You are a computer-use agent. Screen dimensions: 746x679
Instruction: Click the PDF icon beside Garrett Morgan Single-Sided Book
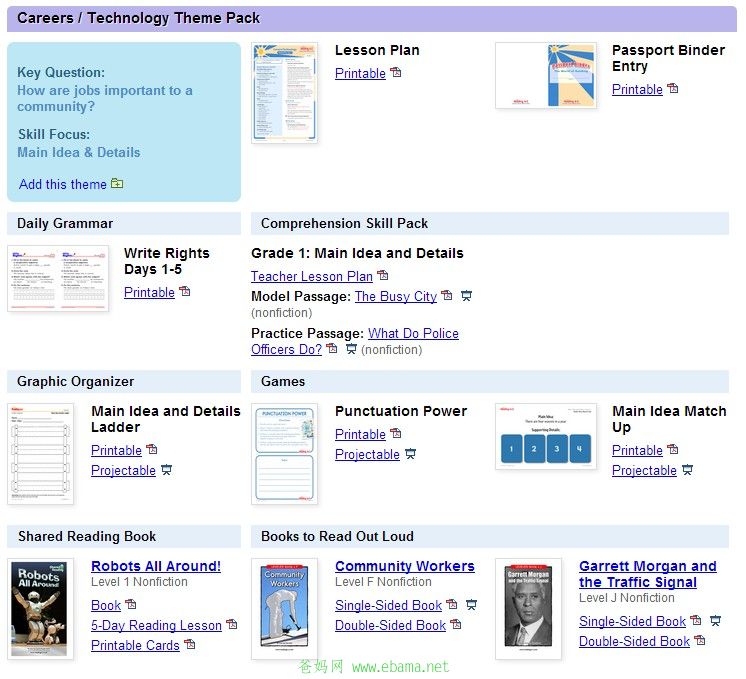(696, 620)
